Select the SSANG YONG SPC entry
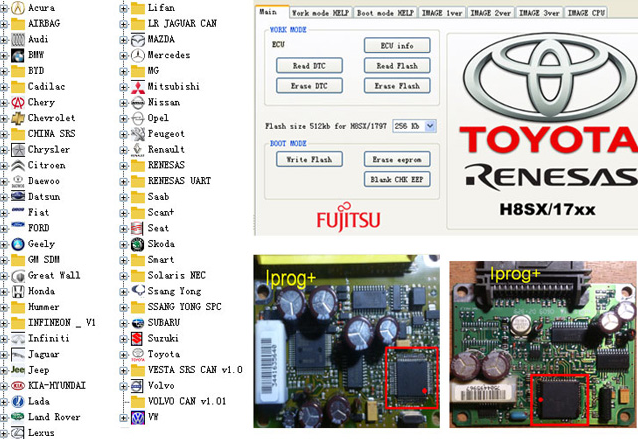The height and width of the screenshot is (439, 638). coord(184,307)
